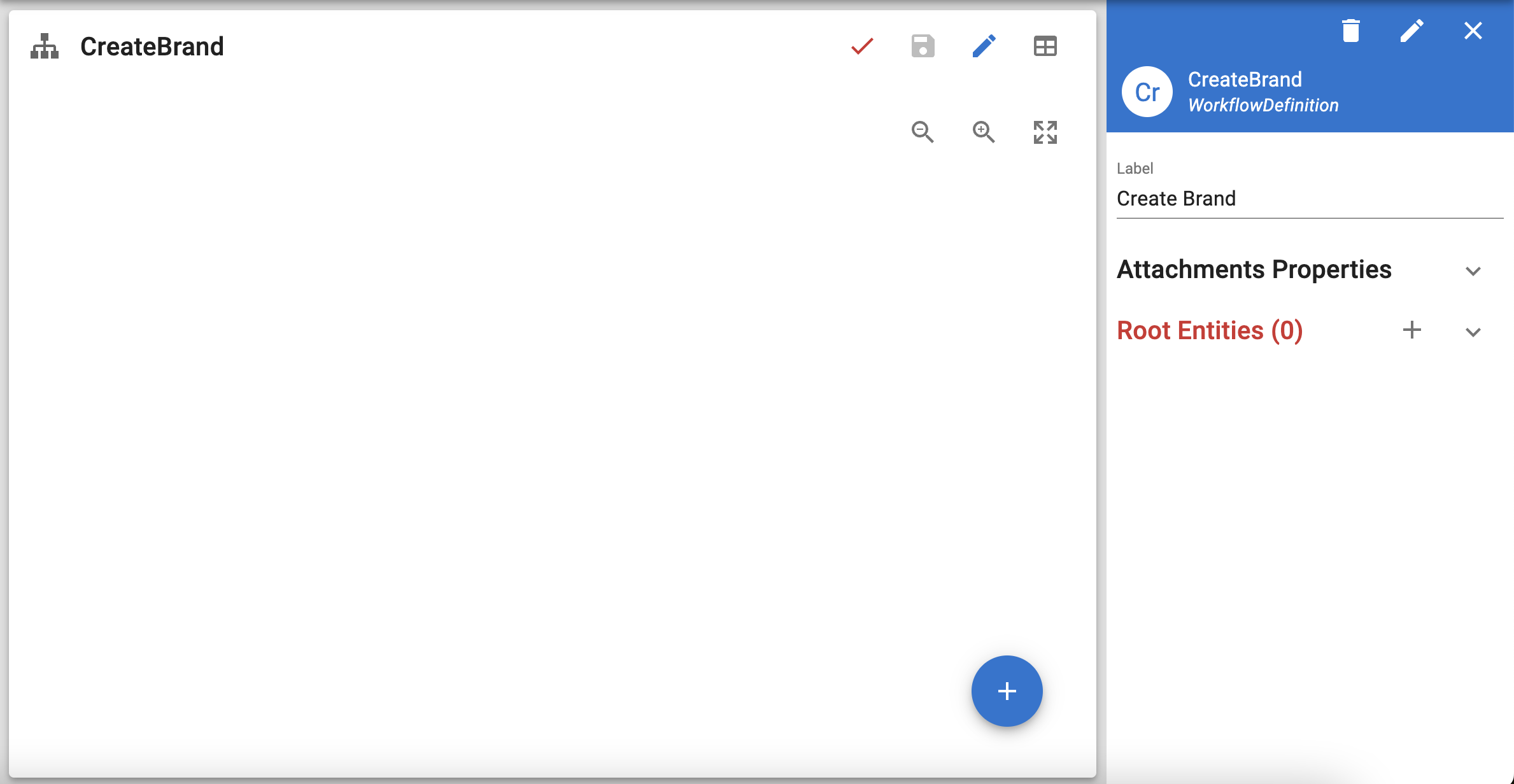
Task: Delete the CreateBrand definition with trash icon
Action: click(x=1350, y=31)
